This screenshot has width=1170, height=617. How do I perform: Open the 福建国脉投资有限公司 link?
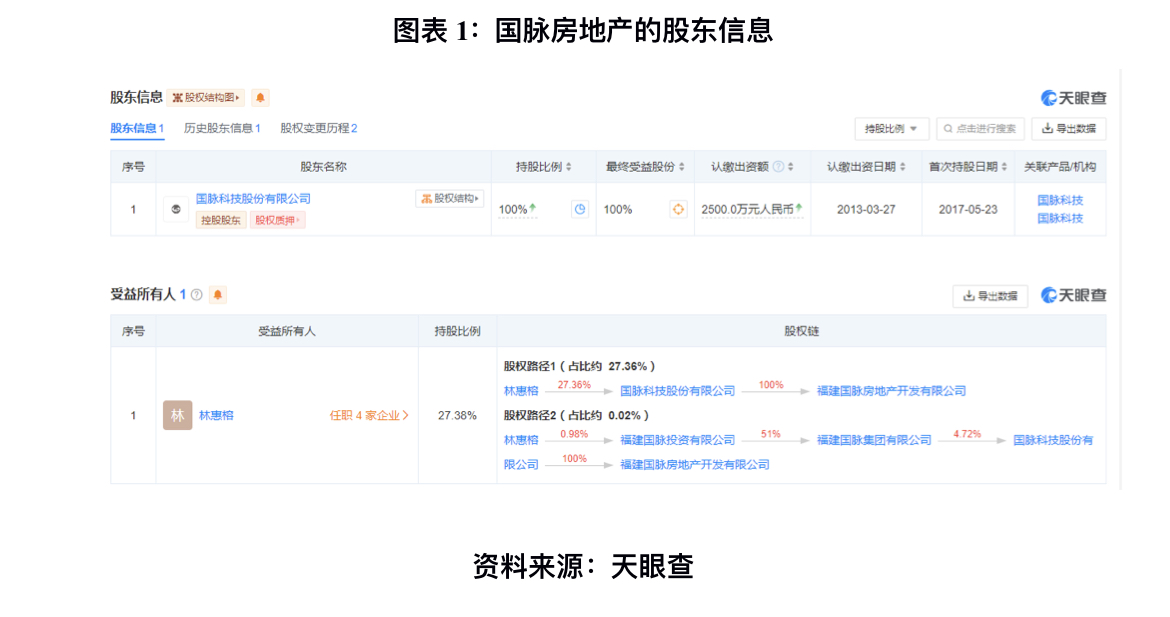click(x=678, y=440)
